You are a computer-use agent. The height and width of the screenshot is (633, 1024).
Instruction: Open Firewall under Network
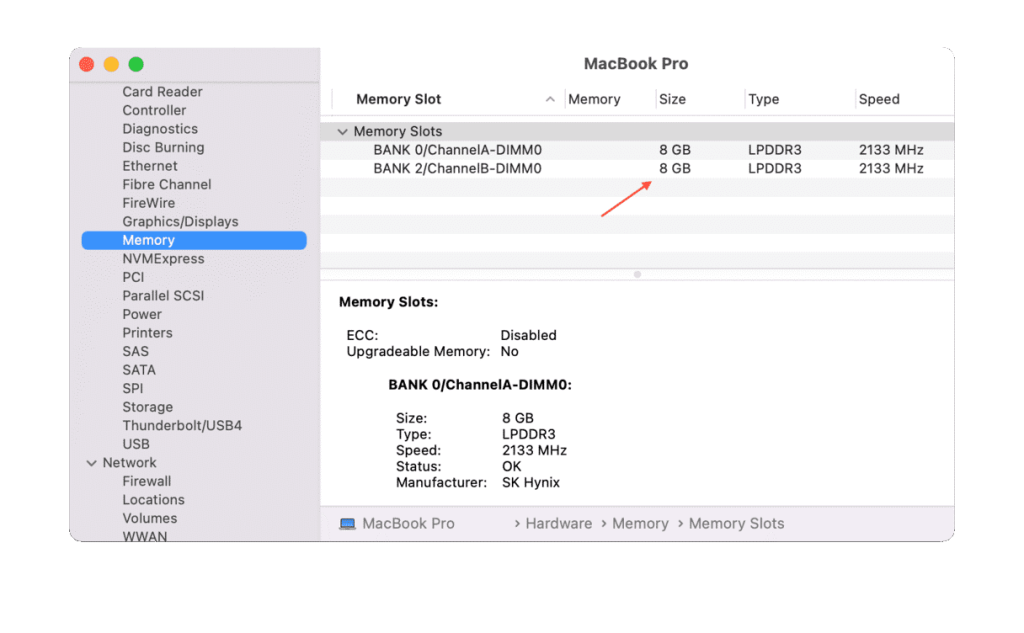146,481
